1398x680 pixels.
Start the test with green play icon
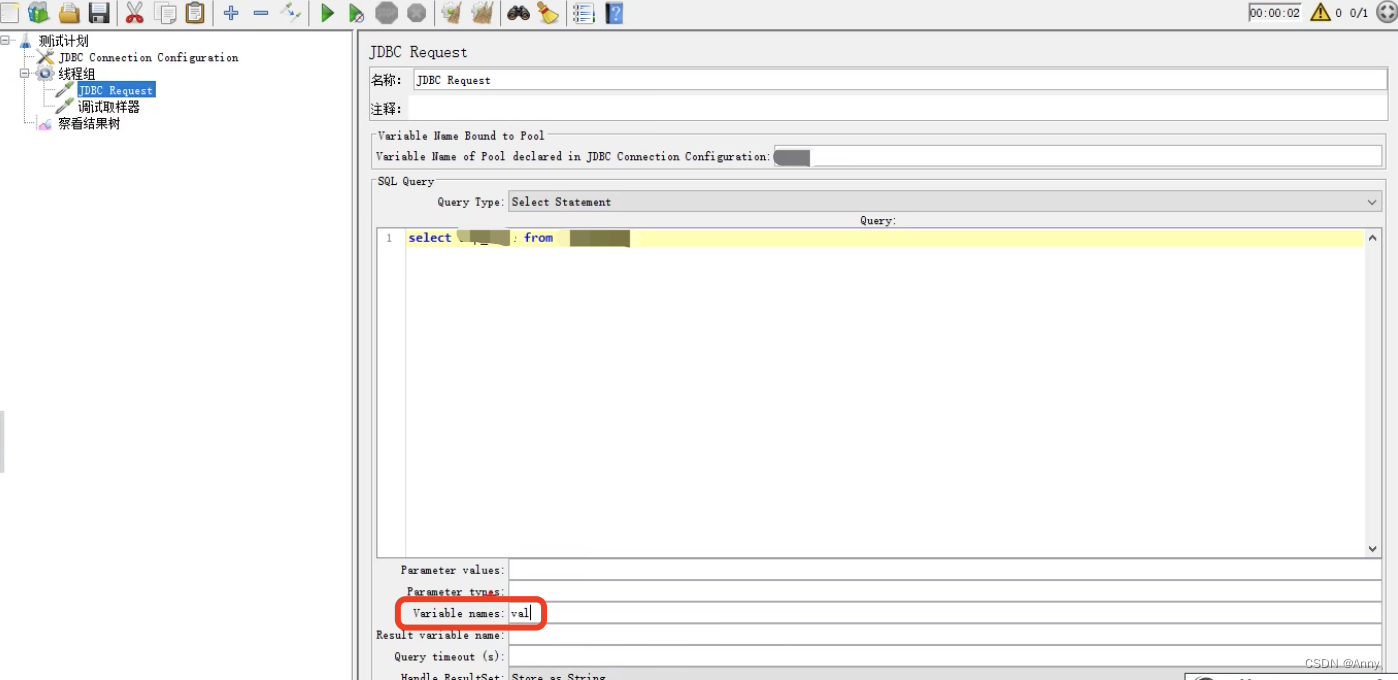point(327,13)
